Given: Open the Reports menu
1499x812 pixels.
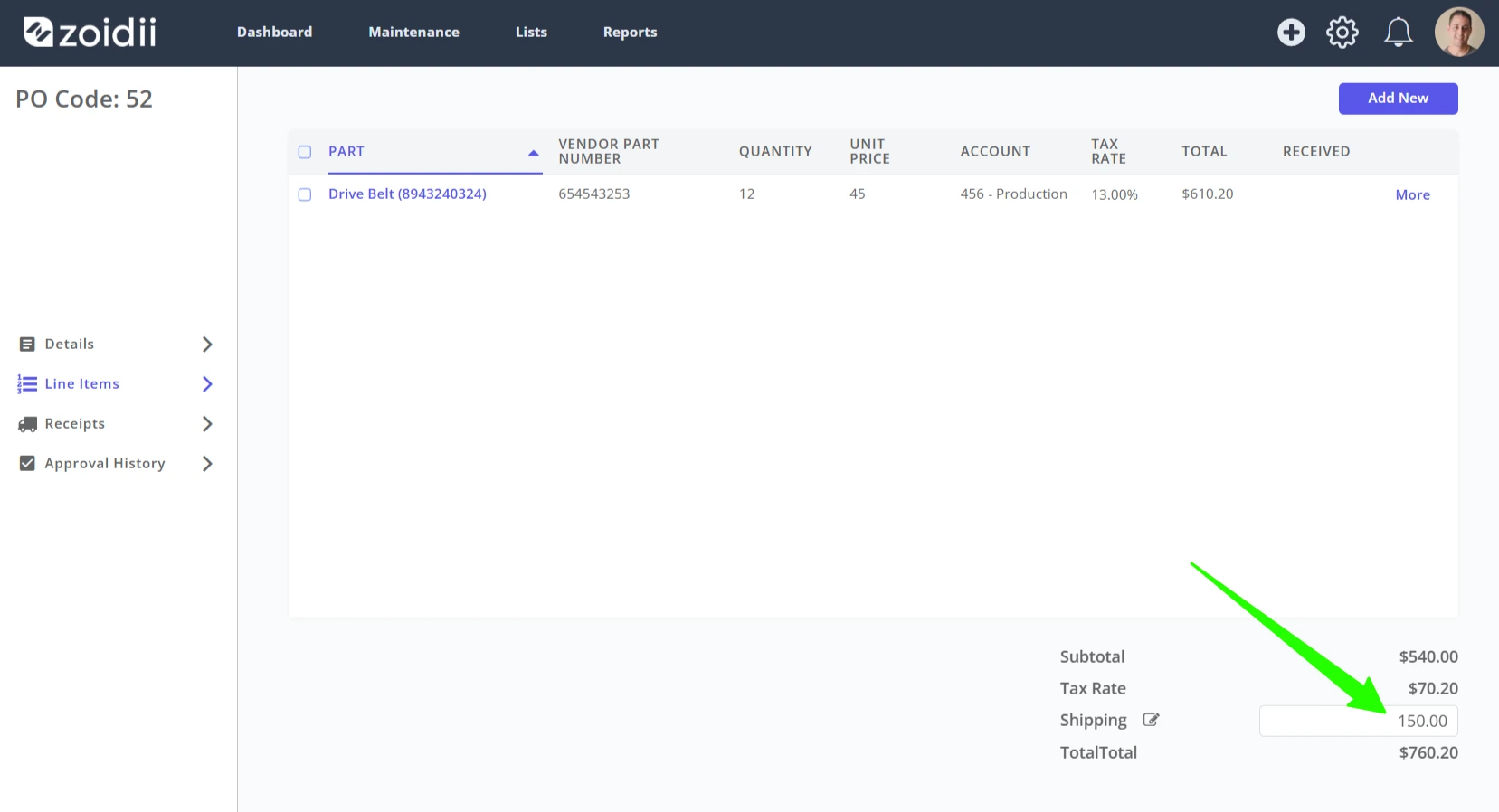Looking at the screenshot, I should (631, 32).
